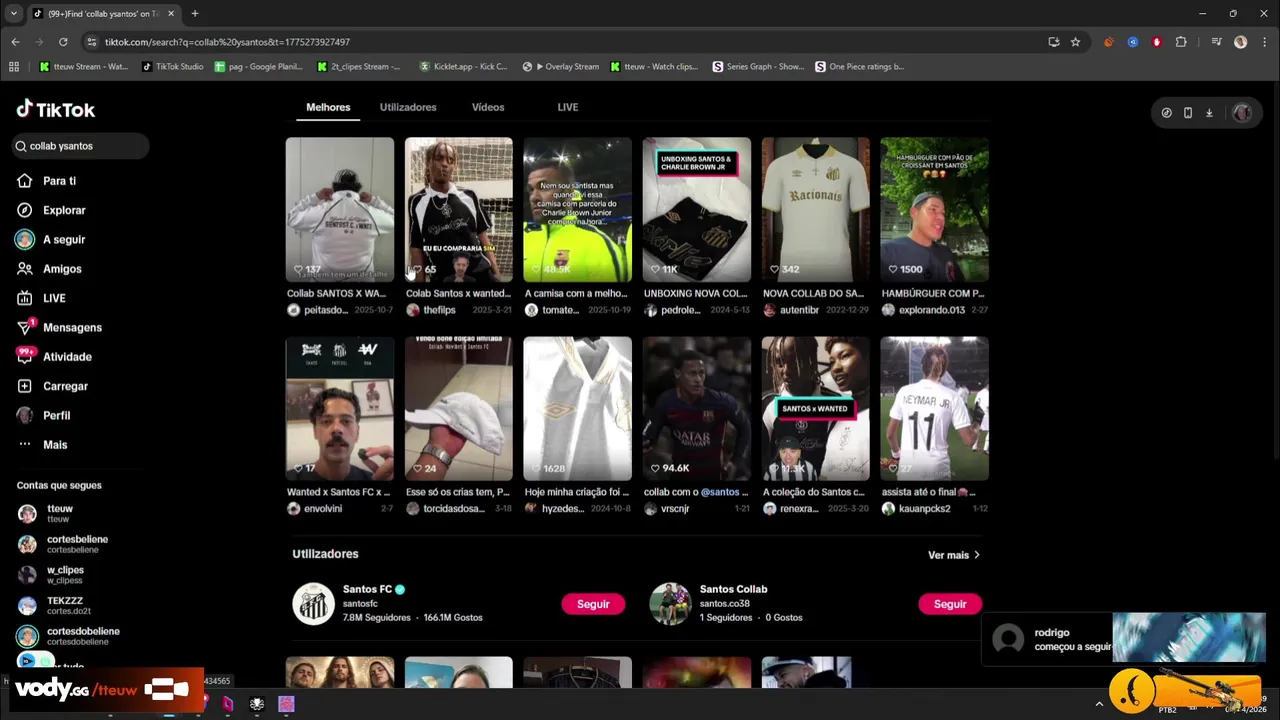Open followed account TEKZZZ
The image size is (1280, 720).
coord(54,606)
